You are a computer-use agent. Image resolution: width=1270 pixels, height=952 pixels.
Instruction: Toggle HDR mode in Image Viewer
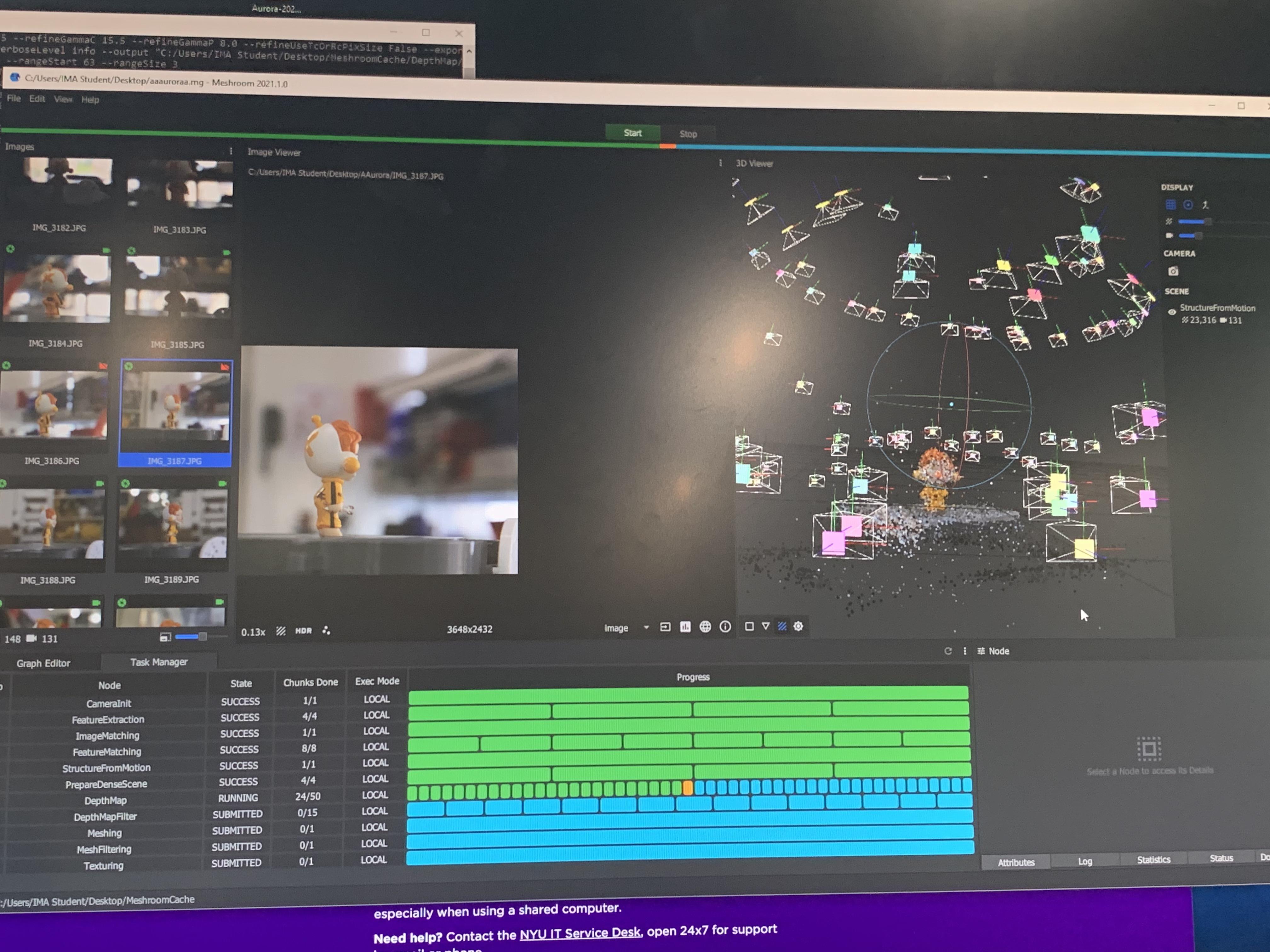pyautogui.click(x=303, y=631)
